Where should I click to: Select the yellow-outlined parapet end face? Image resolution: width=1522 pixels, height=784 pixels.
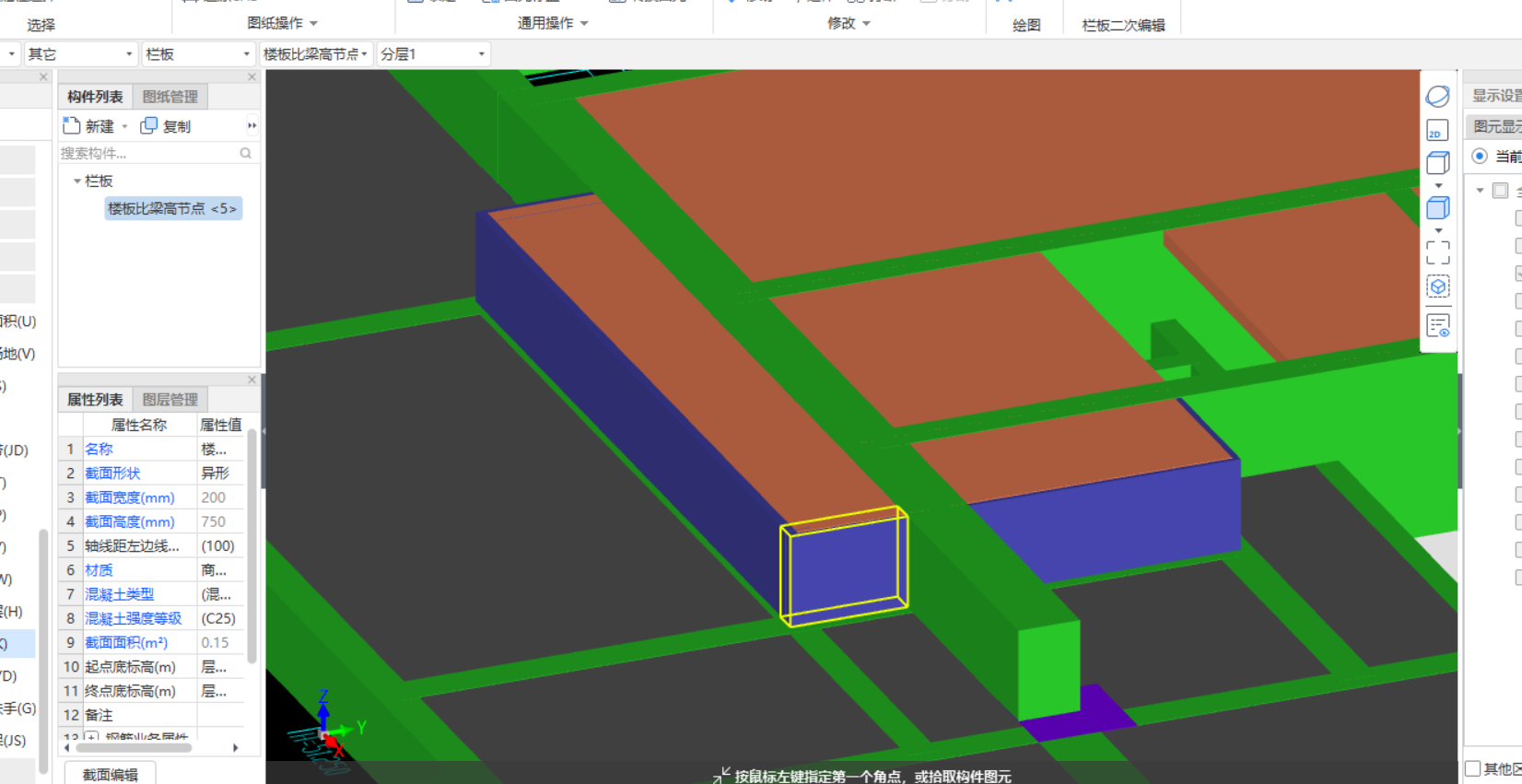(845, 566)
